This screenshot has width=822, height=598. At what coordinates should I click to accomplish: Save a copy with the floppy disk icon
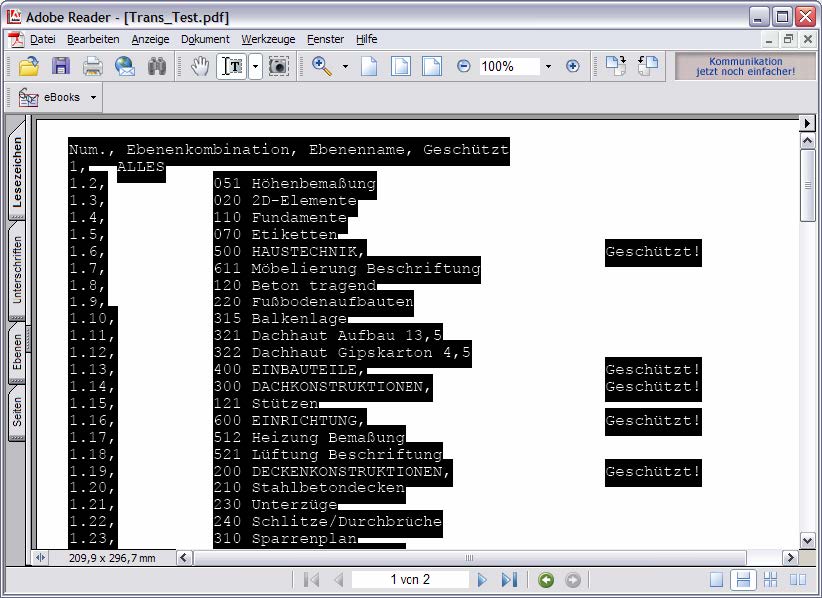coord(61,67)
